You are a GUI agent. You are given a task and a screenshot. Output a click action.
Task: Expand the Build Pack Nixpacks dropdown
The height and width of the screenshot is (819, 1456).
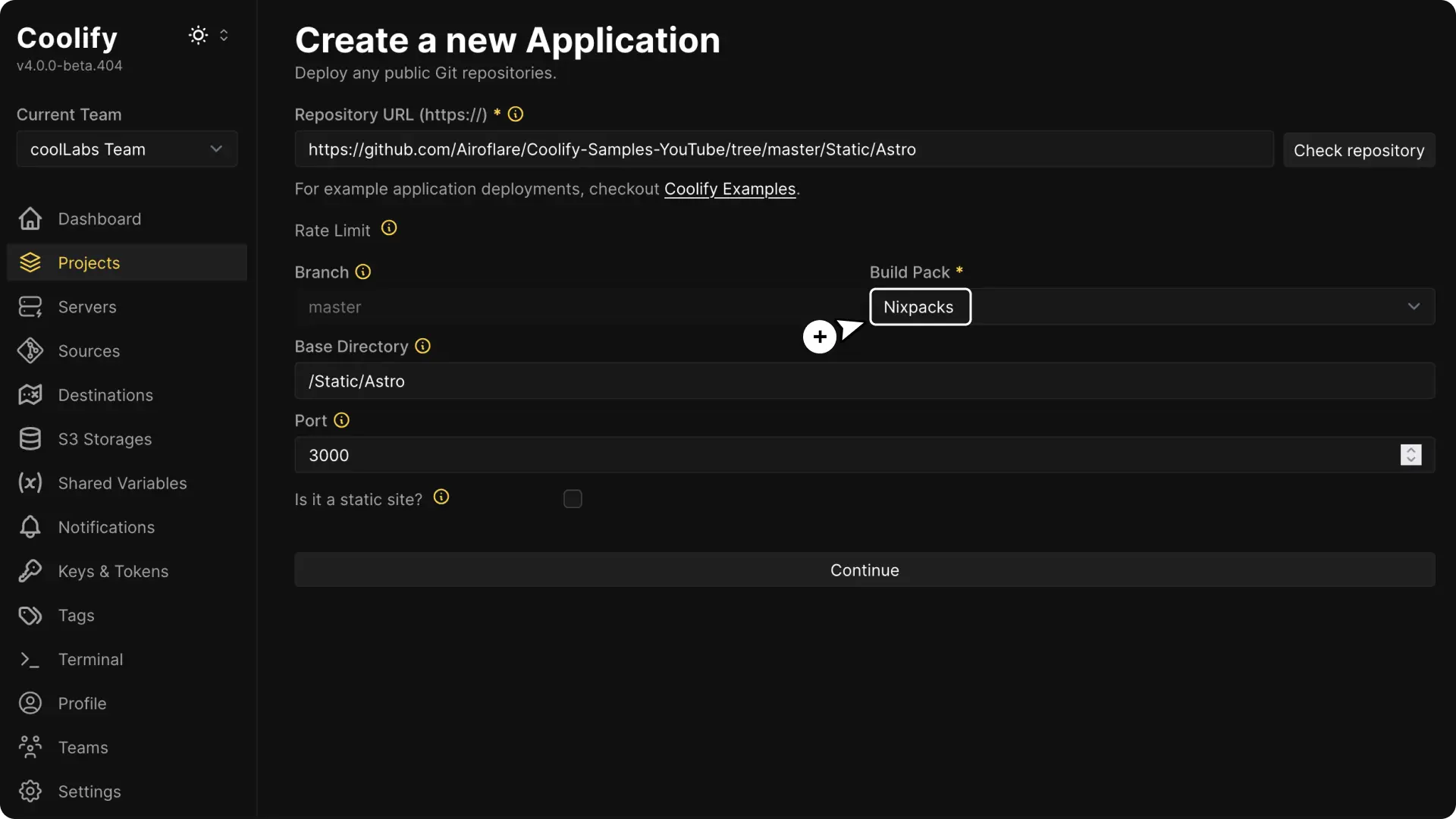point(1412,306)
